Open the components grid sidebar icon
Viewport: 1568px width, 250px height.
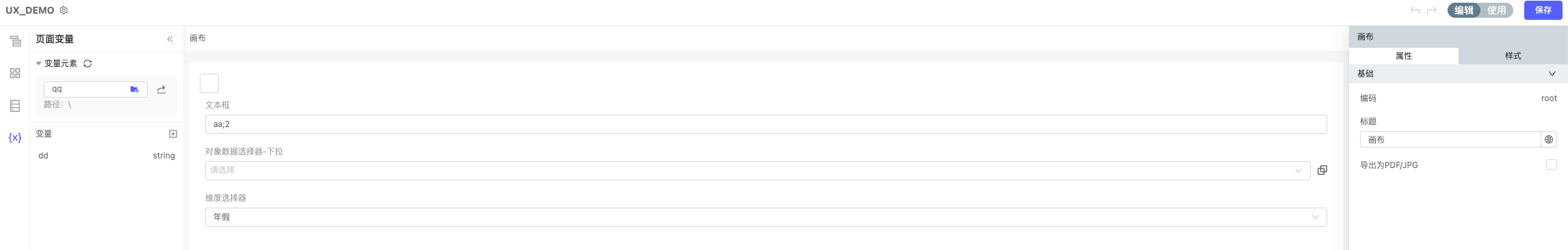tap(15, 73)
